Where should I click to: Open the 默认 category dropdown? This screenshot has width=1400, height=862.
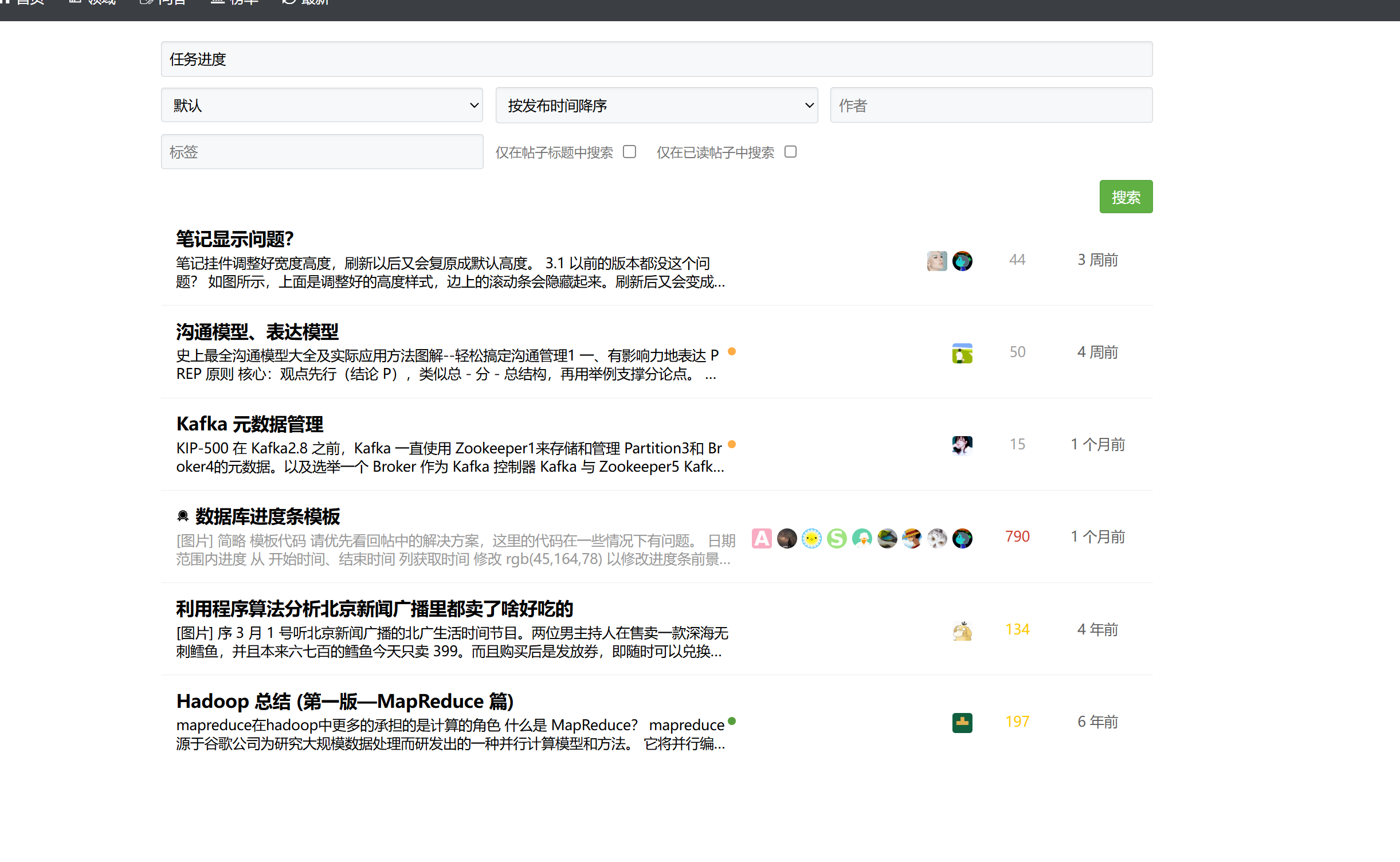click(322, 105)
